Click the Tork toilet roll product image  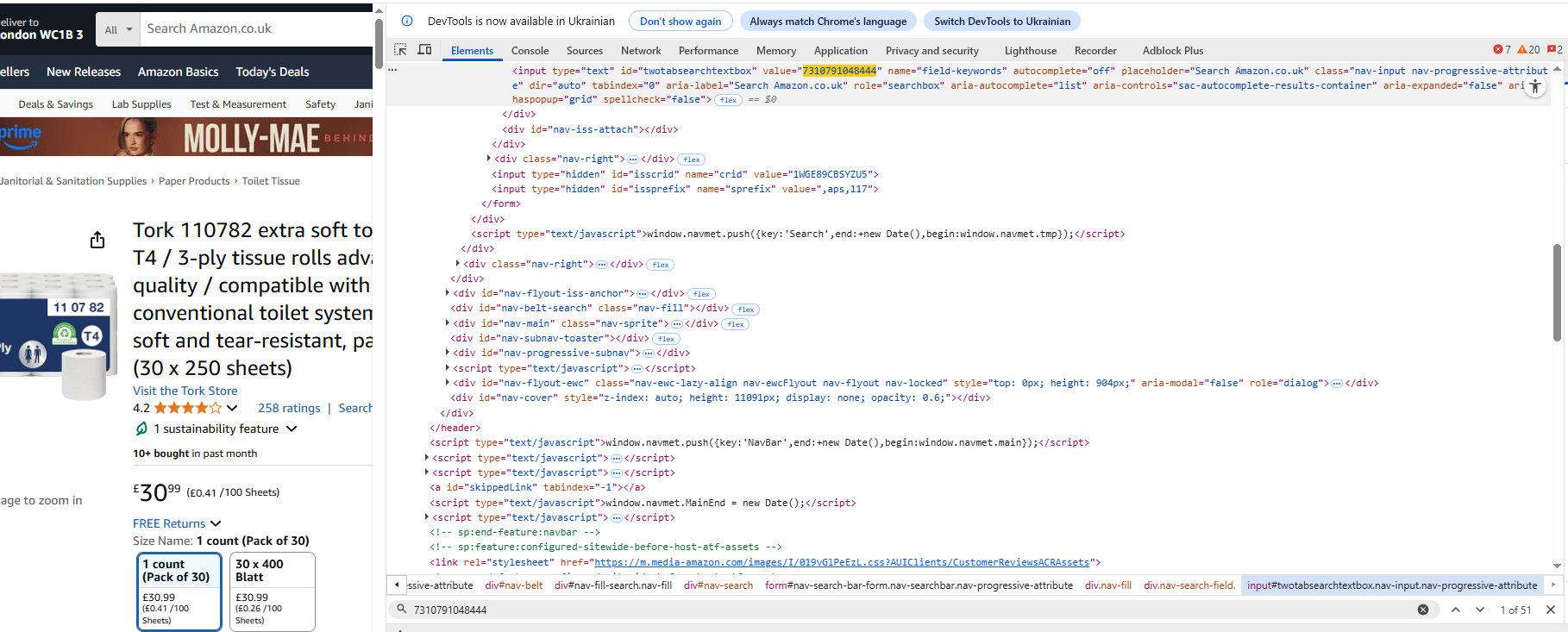(59, 336)
